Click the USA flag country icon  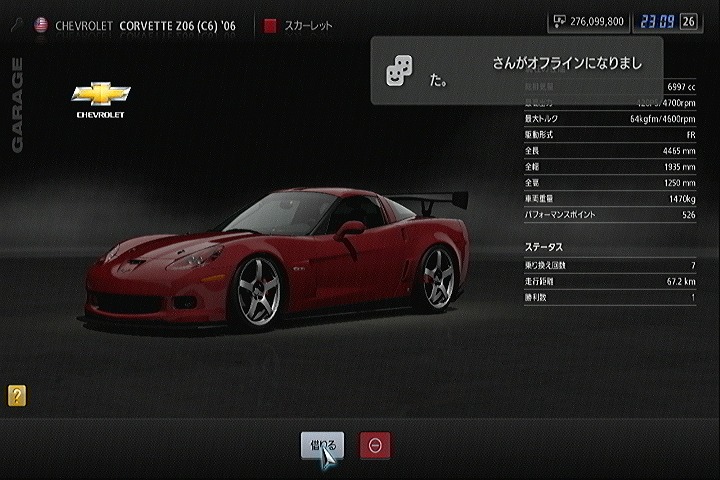pos(41,24)
